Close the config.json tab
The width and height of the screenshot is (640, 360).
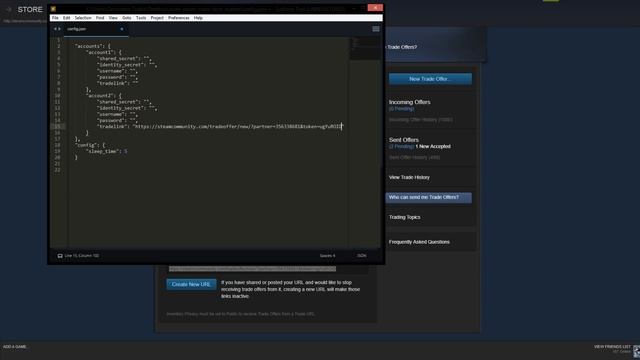click(x=122, y=29)
